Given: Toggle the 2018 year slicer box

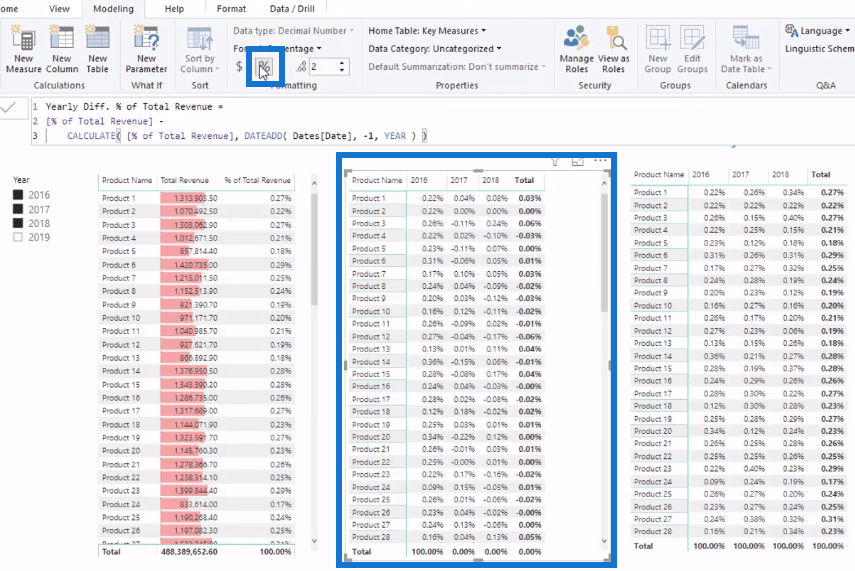Looking at the screenshot, I should (18, 223).
